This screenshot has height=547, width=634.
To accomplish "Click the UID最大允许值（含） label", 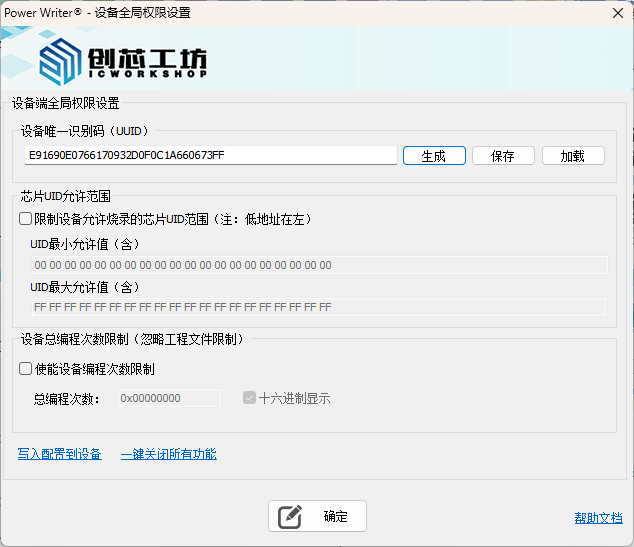I will coord(85,287).
